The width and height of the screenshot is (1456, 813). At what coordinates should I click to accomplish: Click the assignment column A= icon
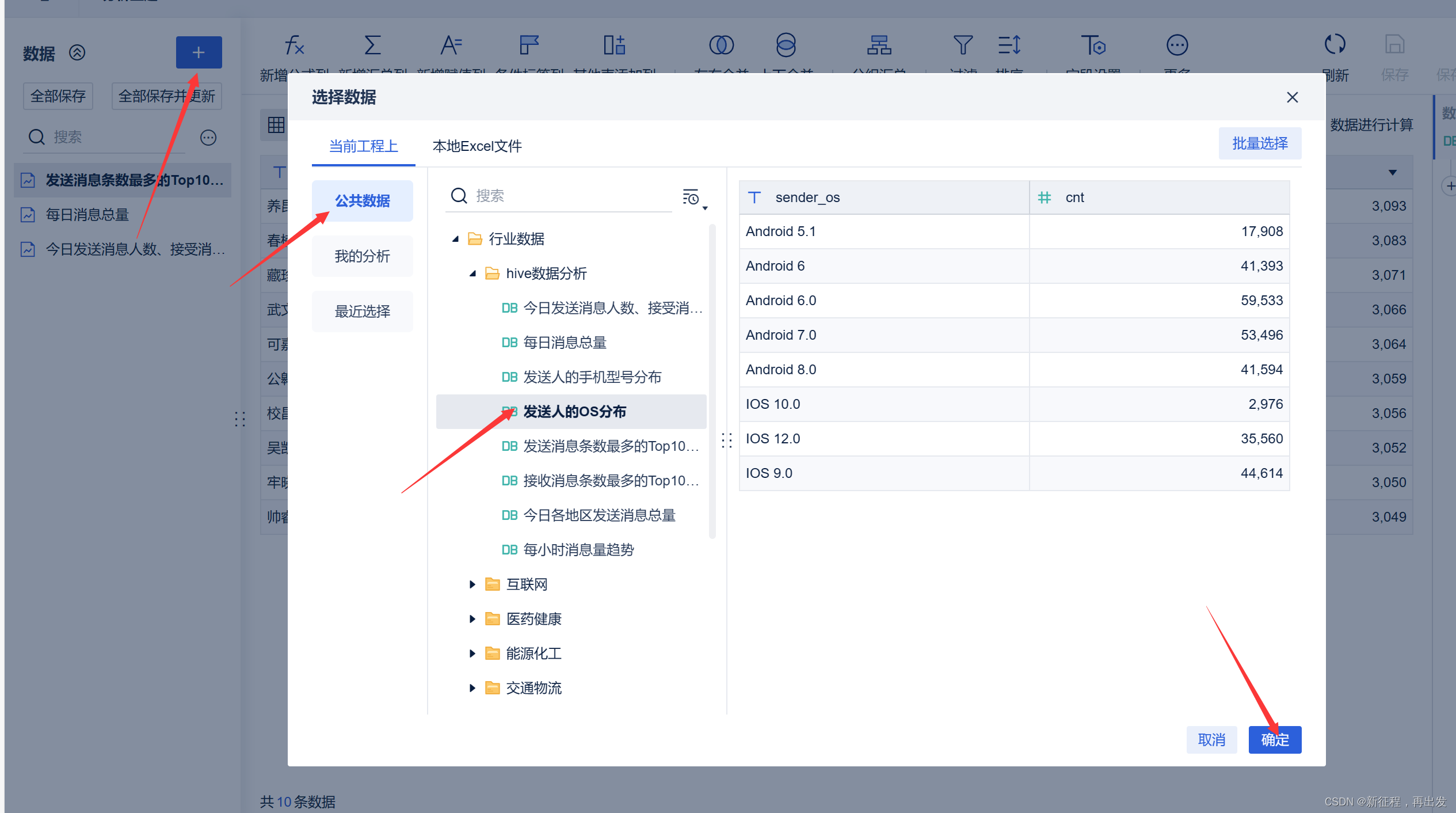pyautogui.click(x=451, y=45)
